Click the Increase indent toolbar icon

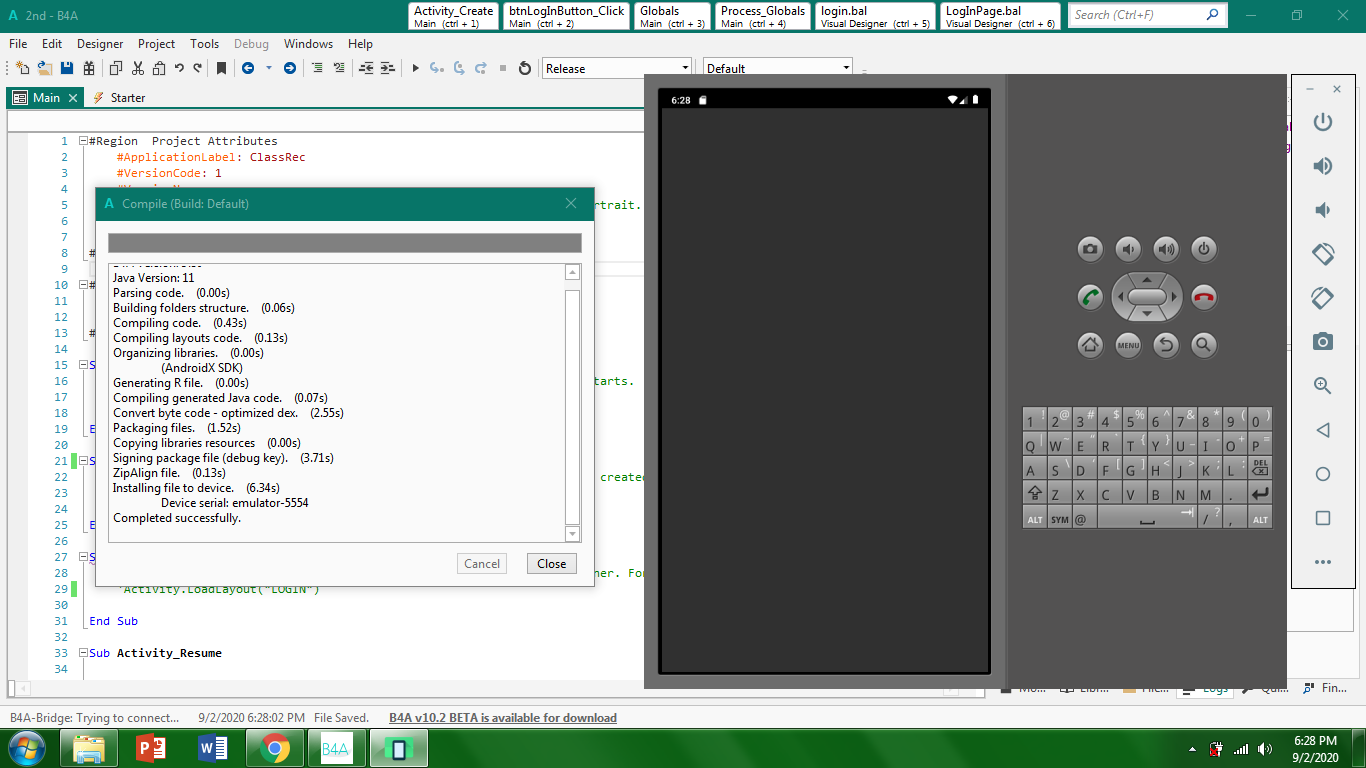pos(387,68)
